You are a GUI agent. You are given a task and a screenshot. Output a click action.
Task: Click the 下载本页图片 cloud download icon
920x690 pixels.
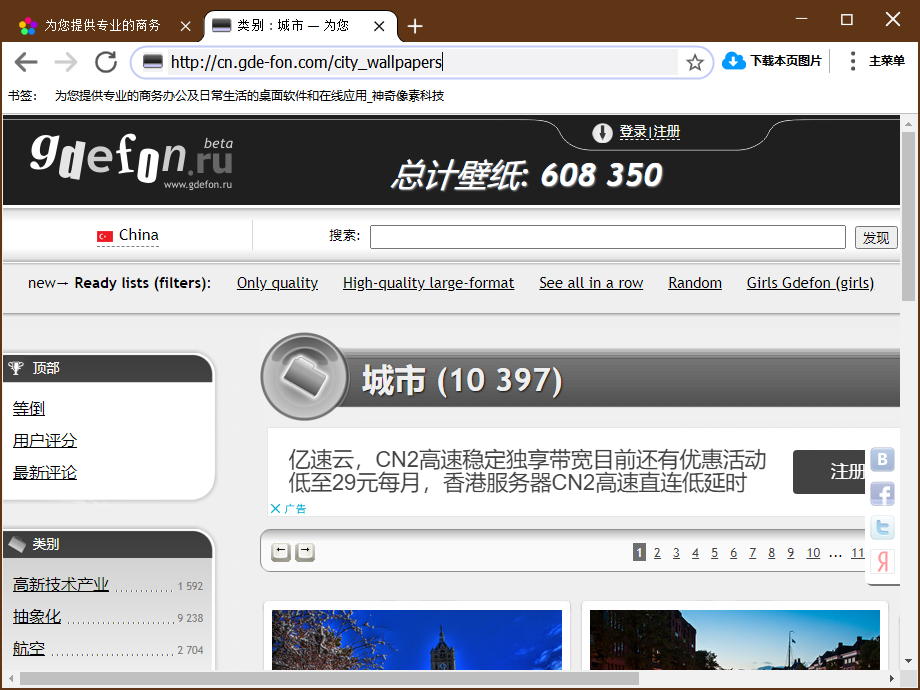[x=731, y=60]
